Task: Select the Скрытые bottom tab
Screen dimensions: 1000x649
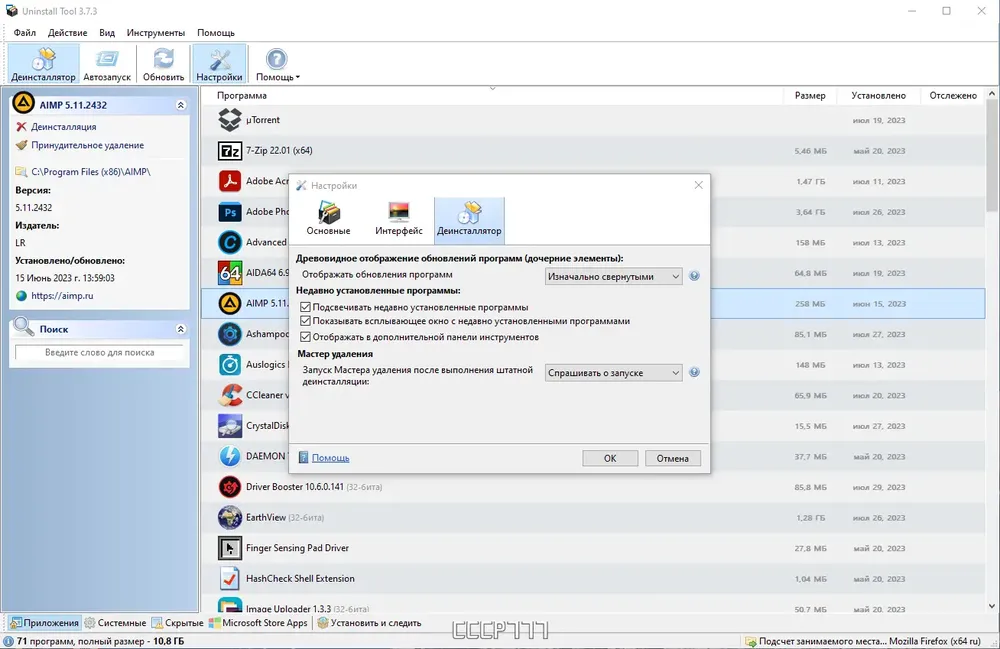Action: [x=177, y=623]
